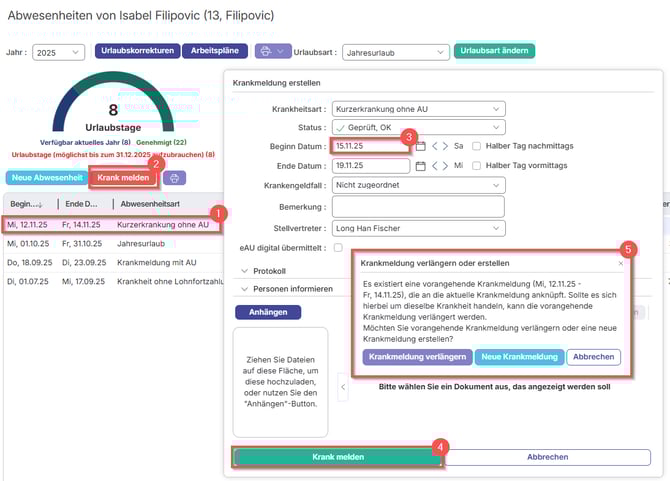Enable Halber Tag nachmittags checkbox

pyautogui.click(x=477, y=146)
